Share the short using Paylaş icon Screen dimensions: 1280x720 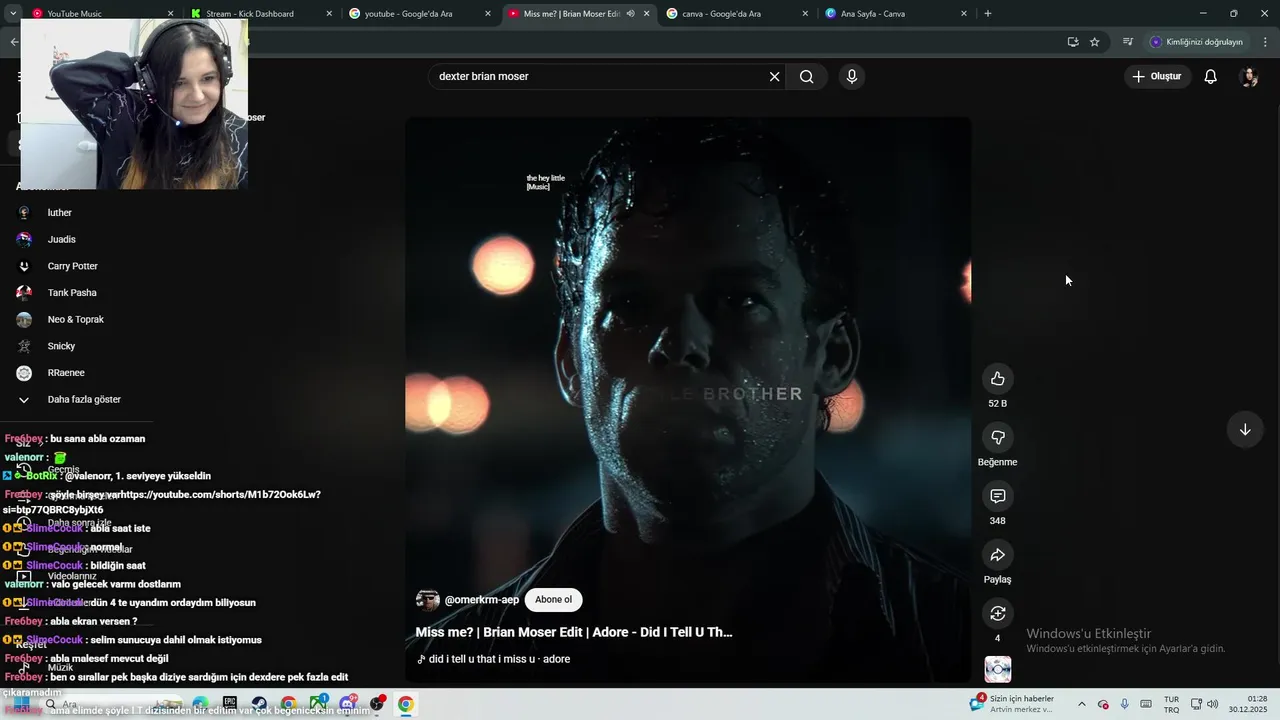pyautogui.click(x=997, y=555)
